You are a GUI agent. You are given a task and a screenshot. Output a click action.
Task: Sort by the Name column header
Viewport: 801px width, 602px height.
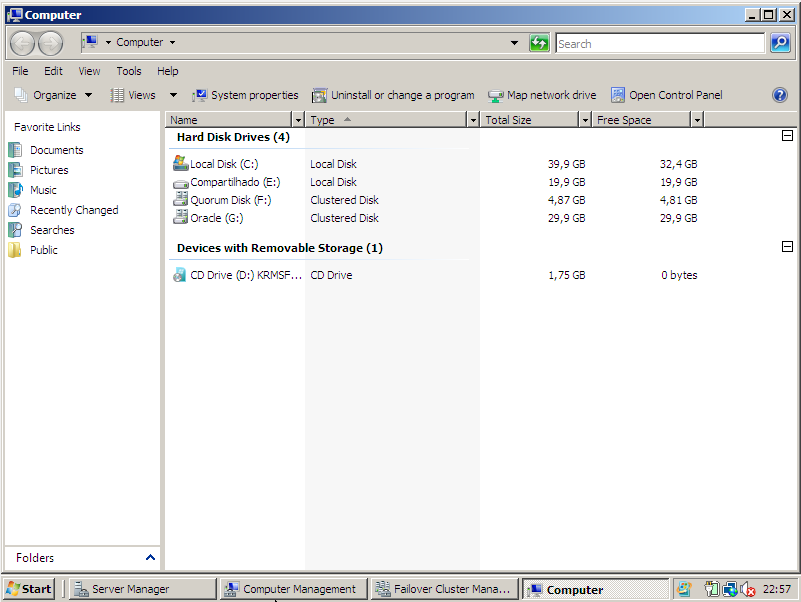229,120
